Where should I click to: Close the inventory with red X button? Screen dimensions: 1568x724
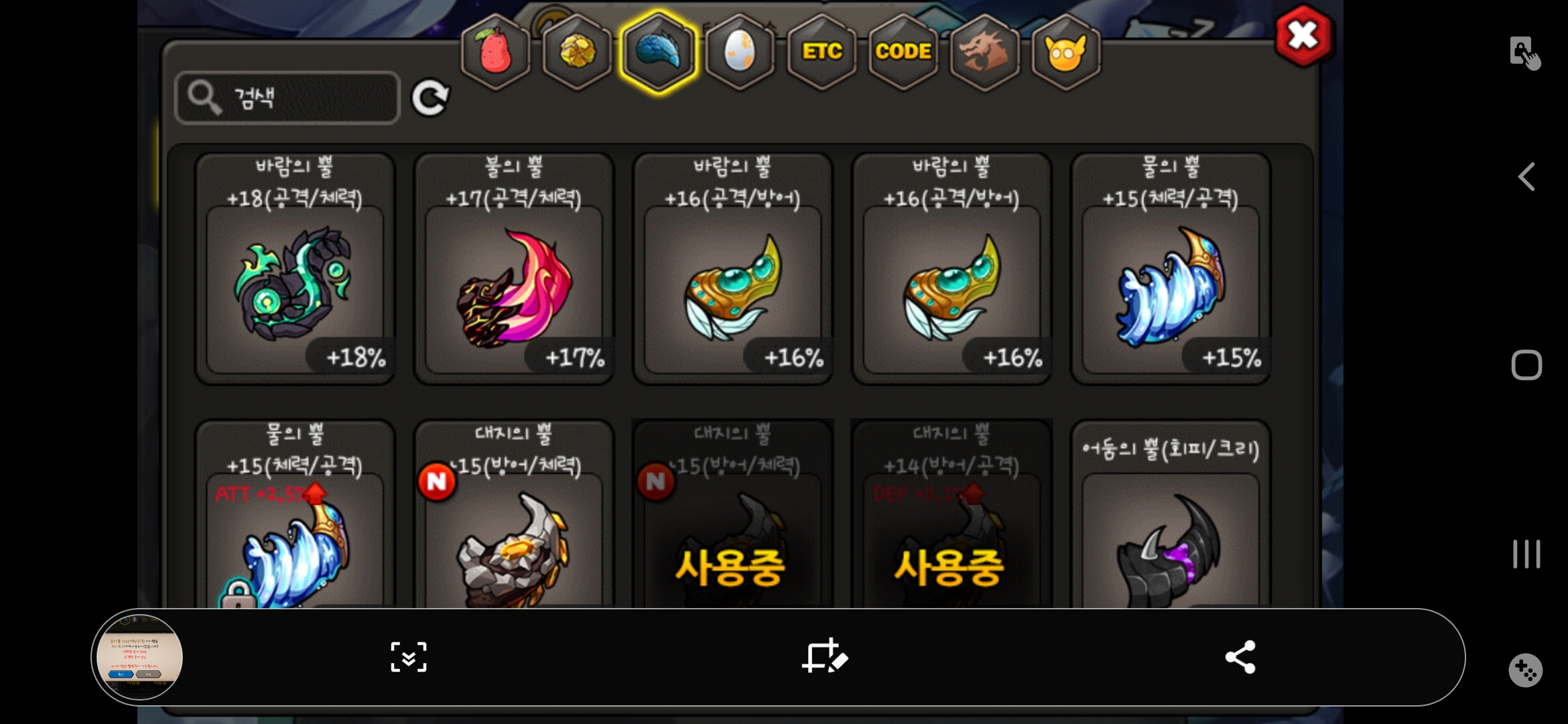pos(1302,36)
